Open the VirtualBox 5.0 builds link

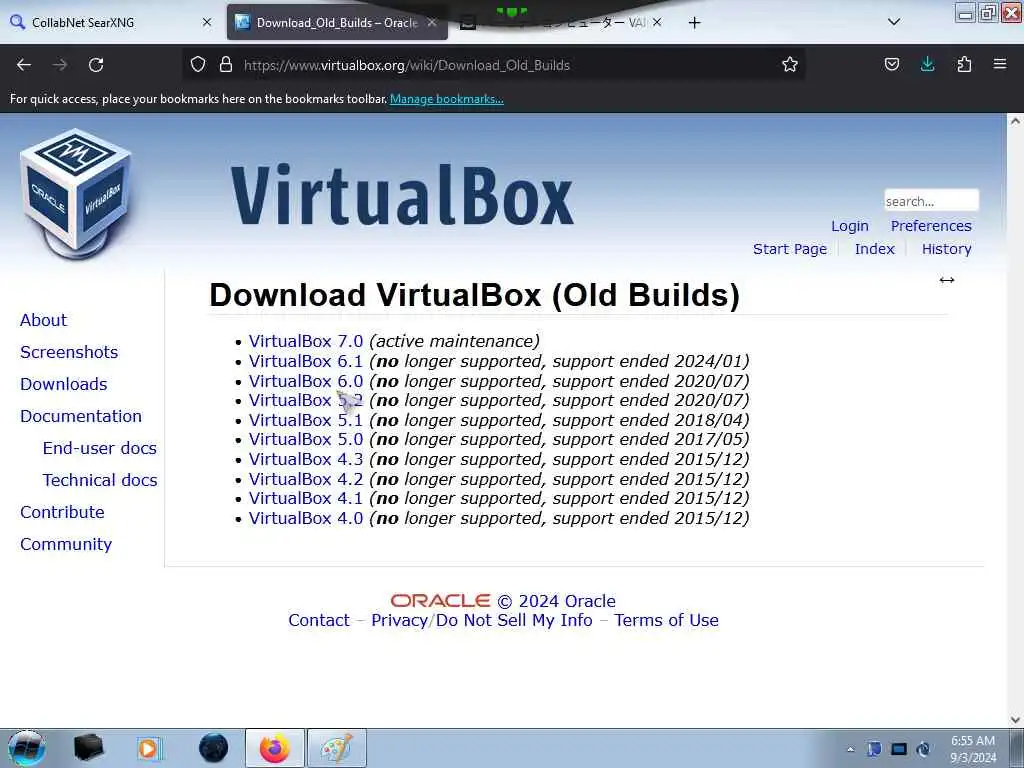click(x=306, y=439)
